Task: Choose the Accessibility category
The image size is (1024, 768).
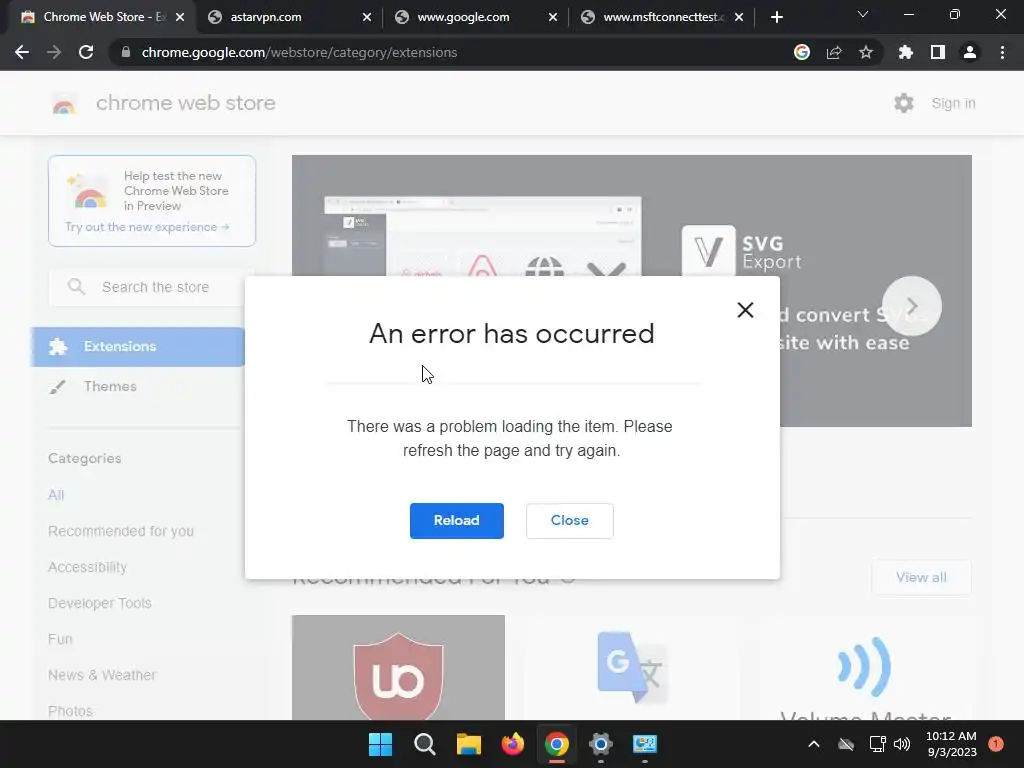Action: [x=88, y=567]
